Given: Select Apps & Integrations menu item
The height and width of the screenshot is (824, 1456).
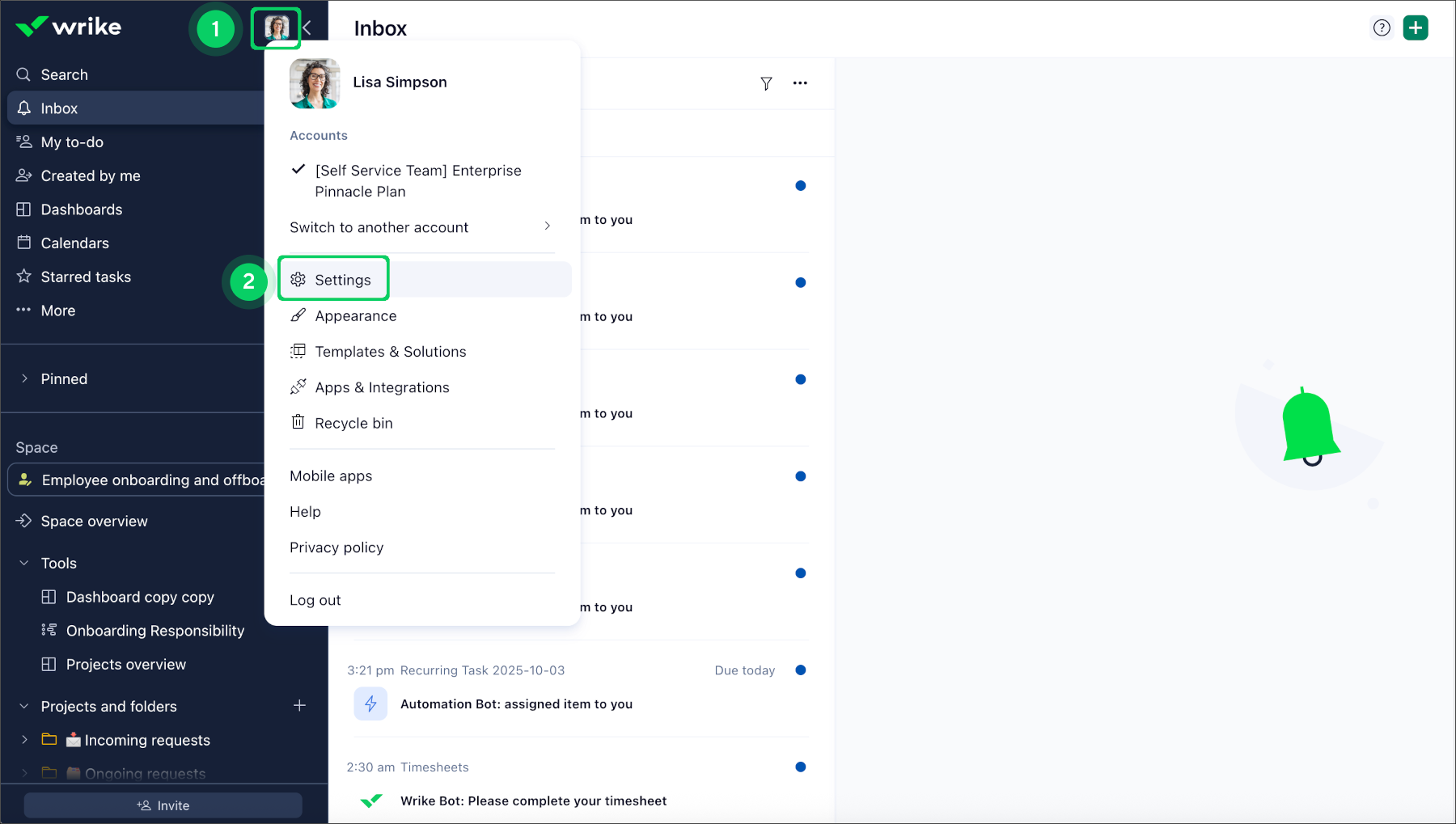Looking at the screenshot, I should coord(382,387).
